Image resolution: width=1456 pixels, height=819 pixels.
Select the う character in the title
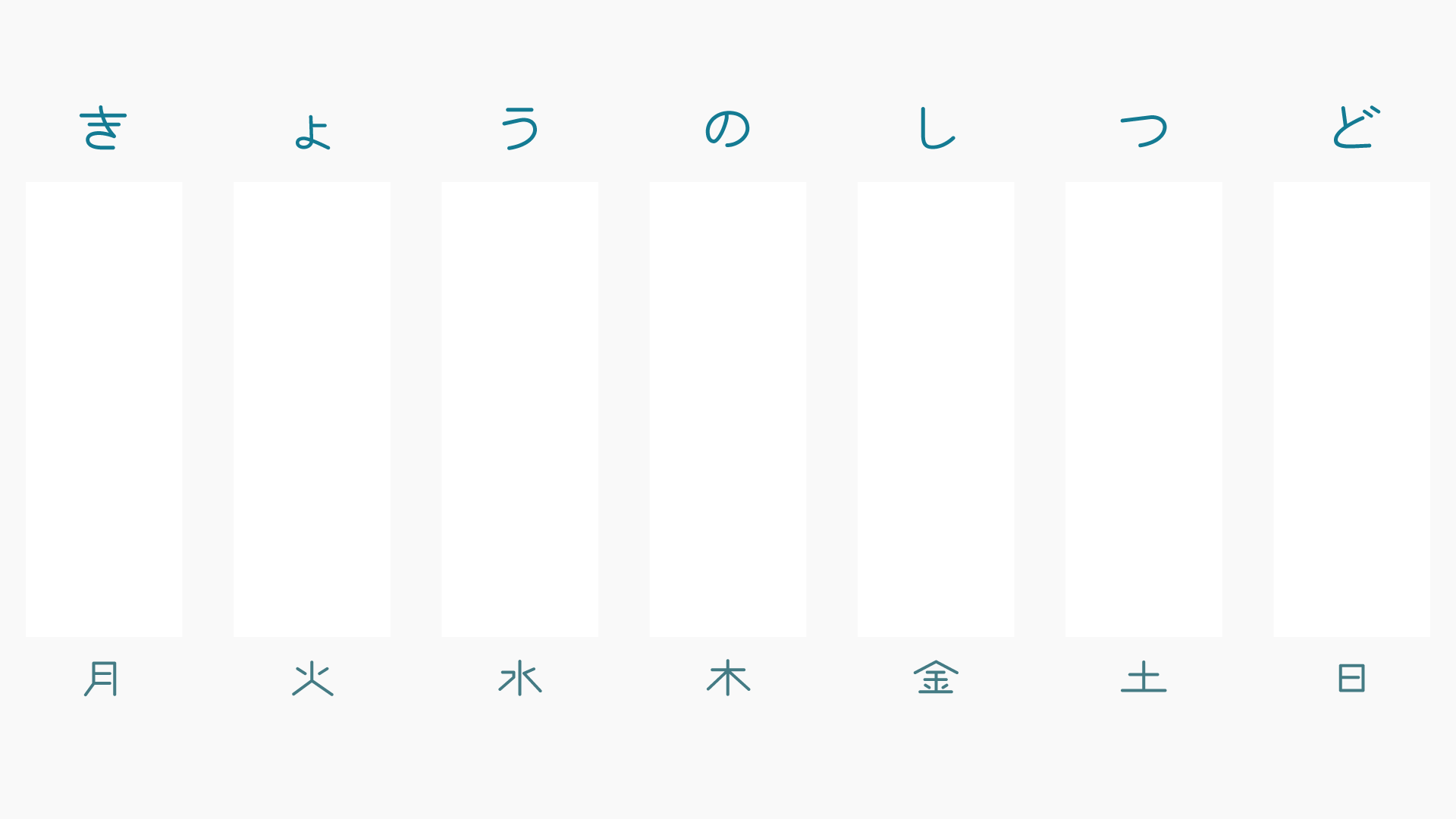pos(520,127)
